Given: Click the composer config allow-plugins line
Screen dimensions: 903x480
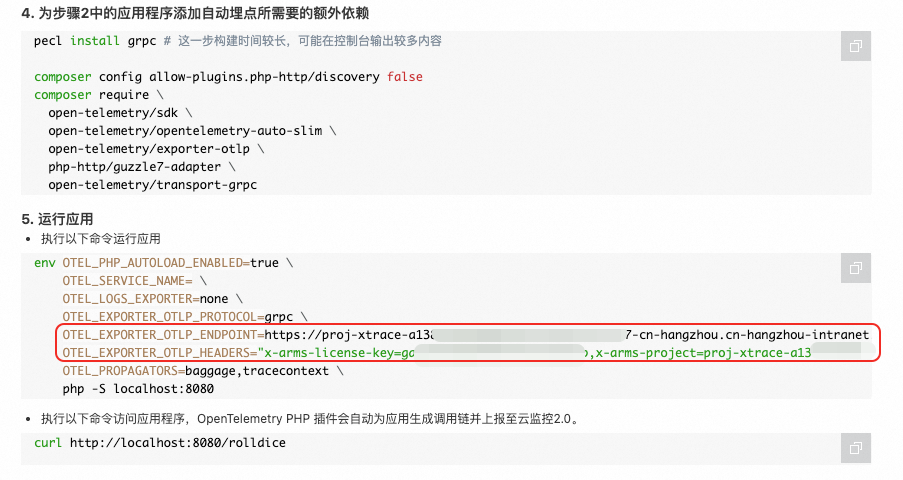Looking at the screenshot, I should [228, 77].
